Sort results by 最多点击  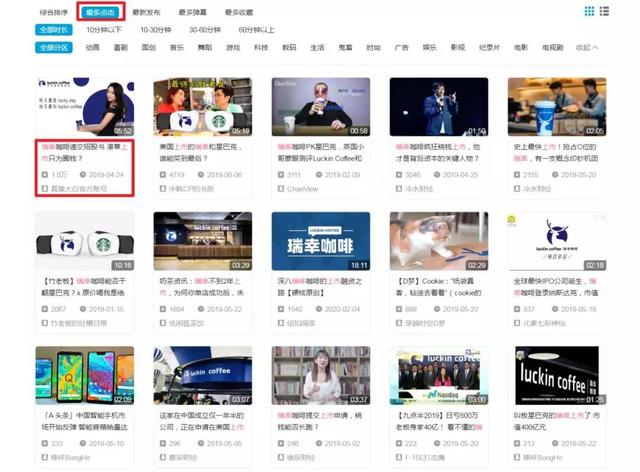click(x=100, y=12)
